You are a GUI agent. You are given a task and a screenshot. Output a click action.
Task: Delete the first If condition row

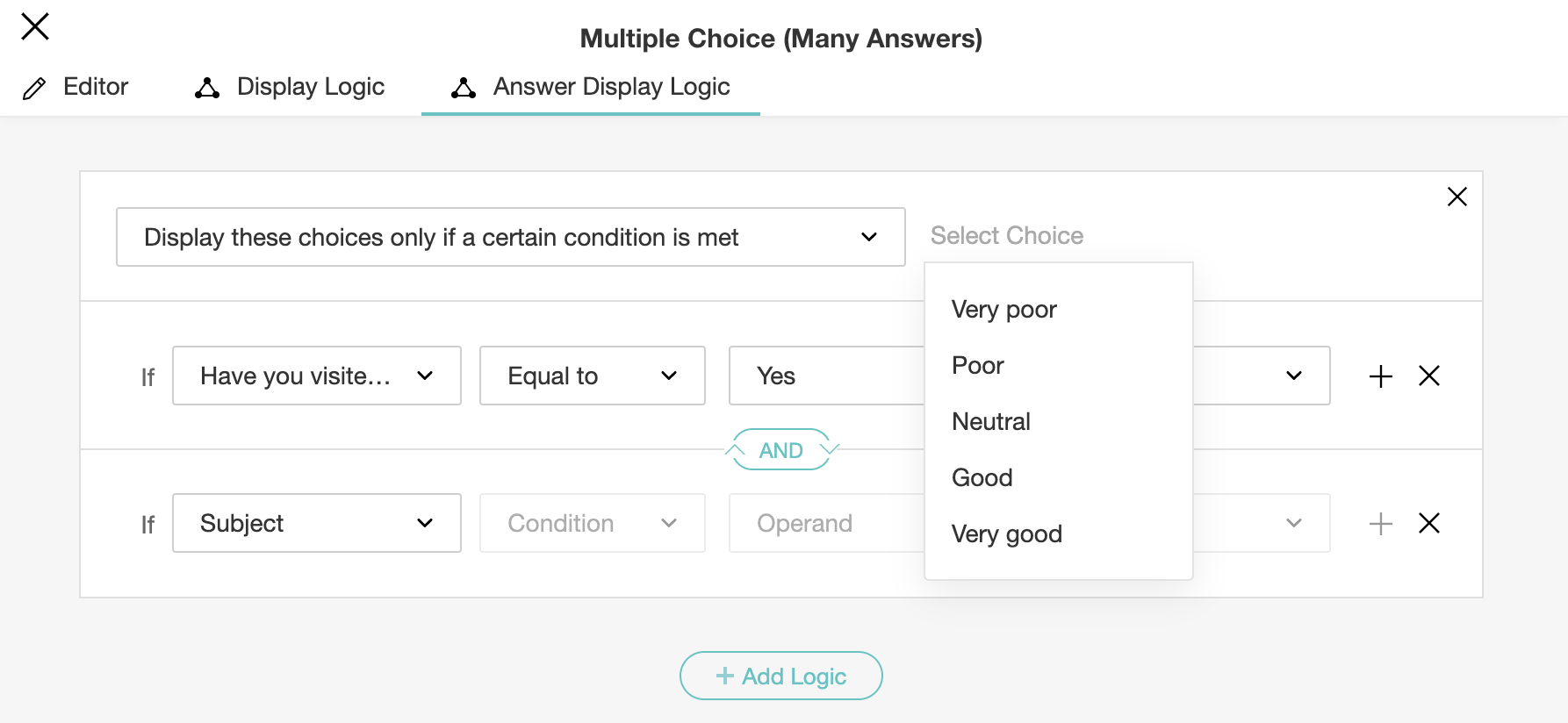(1428, 376)
